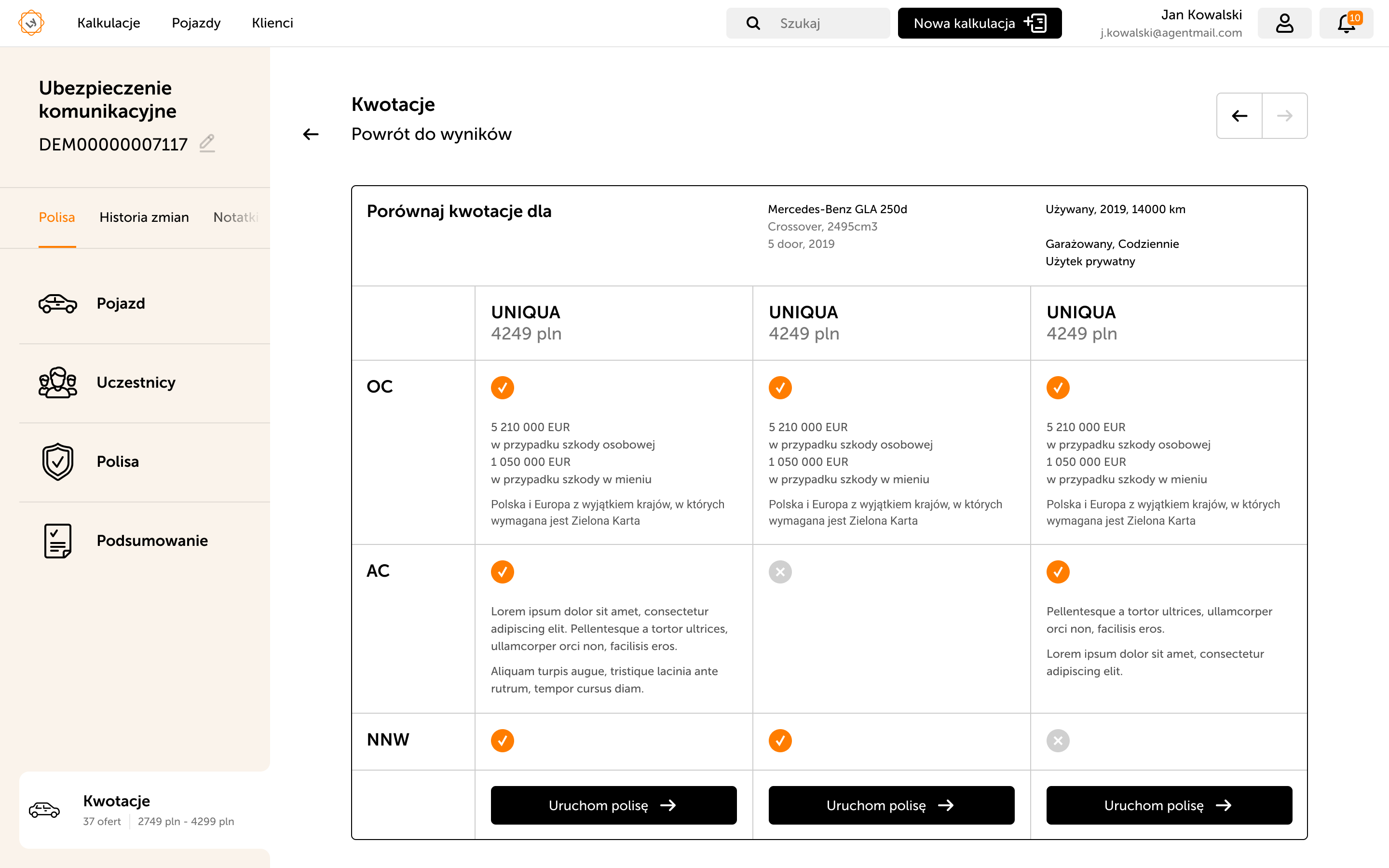Click AC checkmark in third UNIQUA column
Image resolution: width=1389 pixels, height=868 pixels.
1058,572
